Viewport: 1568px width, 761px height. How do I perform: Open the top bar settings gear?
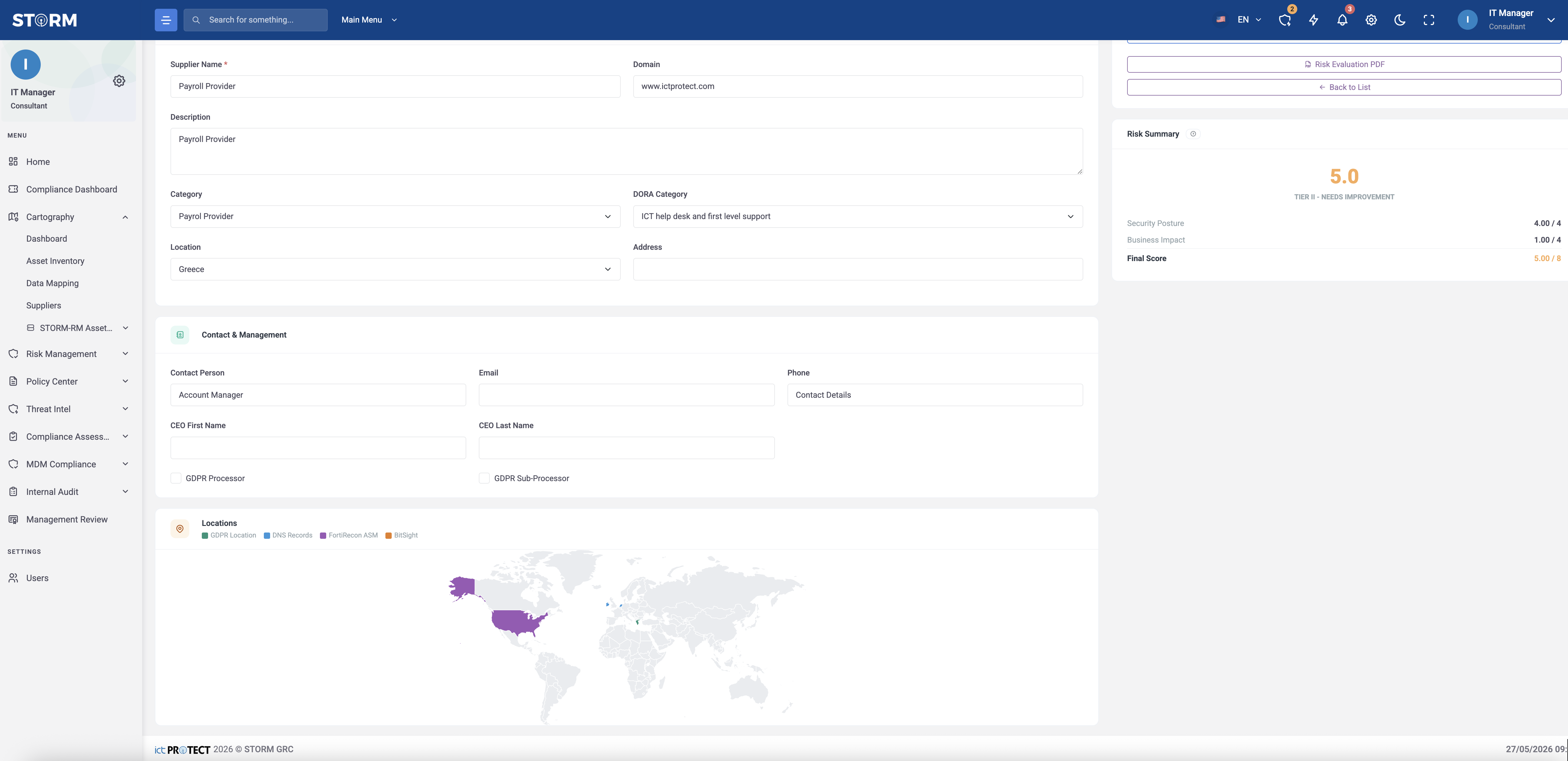(1371, 20)
